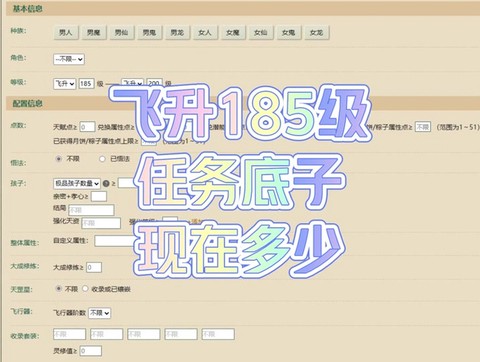This screenshot has height=362, width=480.
Task: Select the 女仙 race button
Action: click(x=261, y=32)
